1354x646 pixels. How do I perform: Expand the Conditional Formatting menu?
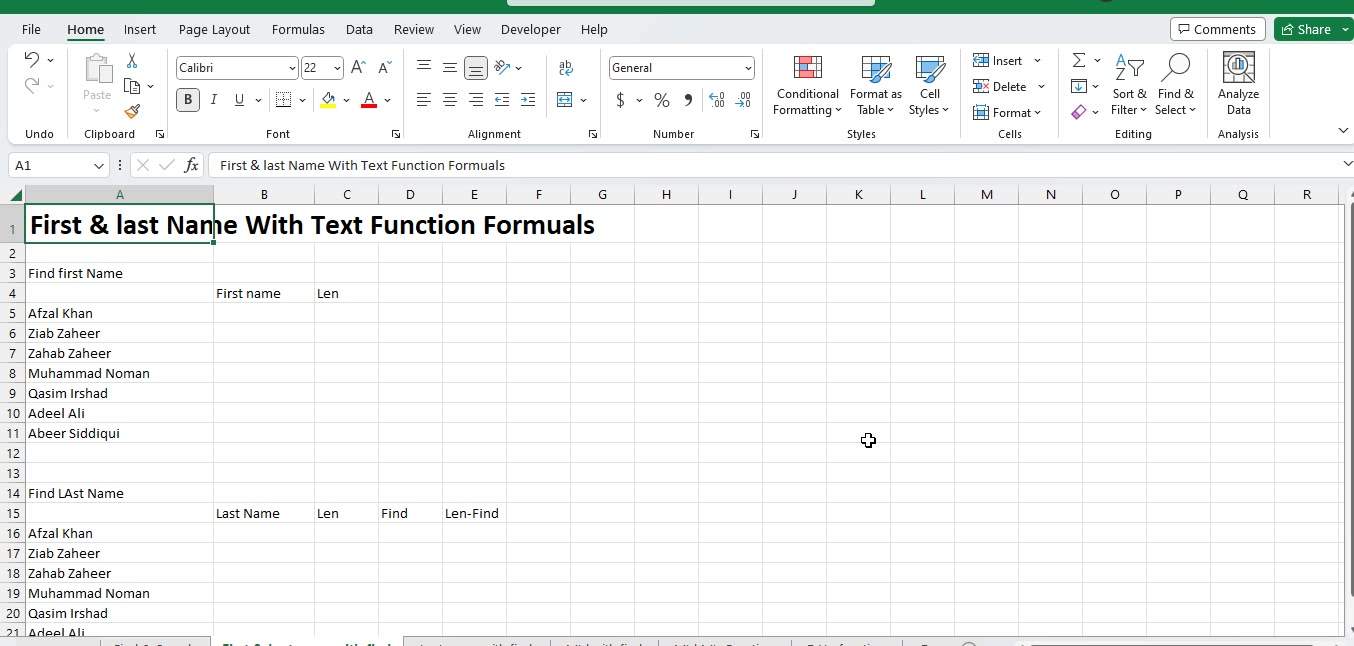[807, 85]
